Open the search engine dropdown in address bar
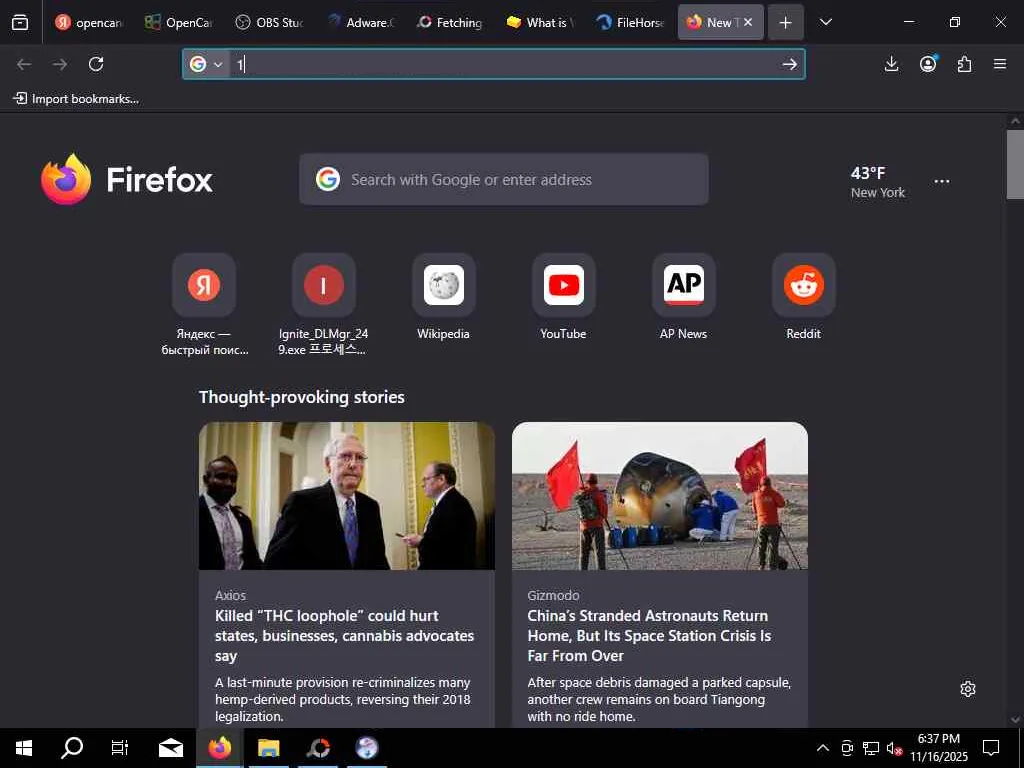 coord(207,64)
